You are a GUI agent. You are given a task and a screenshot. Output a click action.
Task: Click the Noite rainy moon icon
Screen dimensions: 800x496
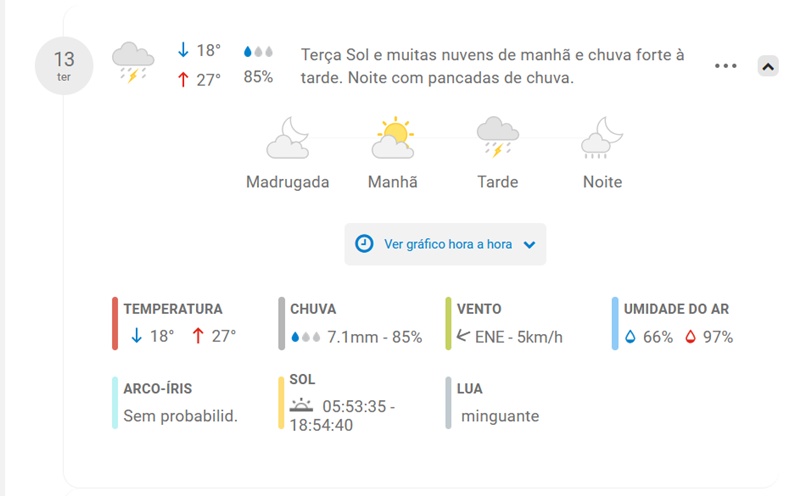[x=602, y=139]
